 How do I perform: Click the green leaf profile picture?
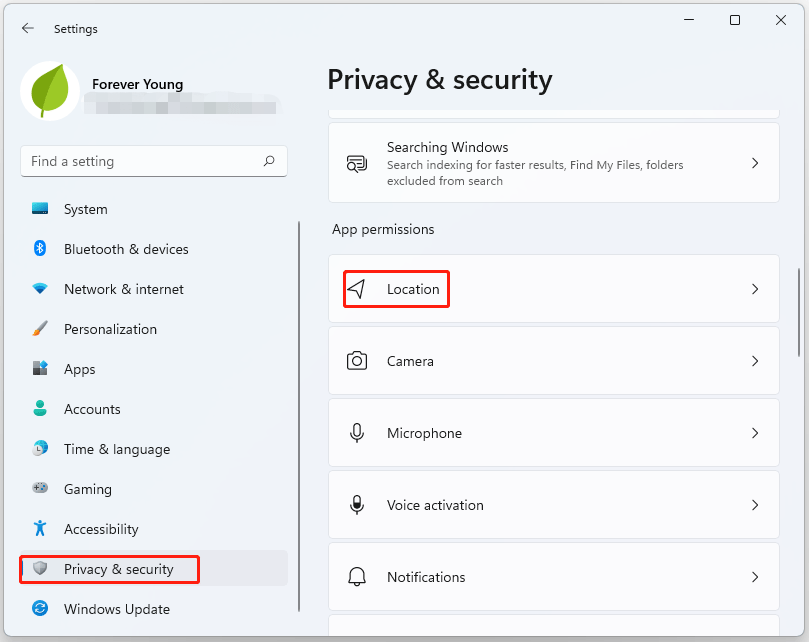click(50, 91)
